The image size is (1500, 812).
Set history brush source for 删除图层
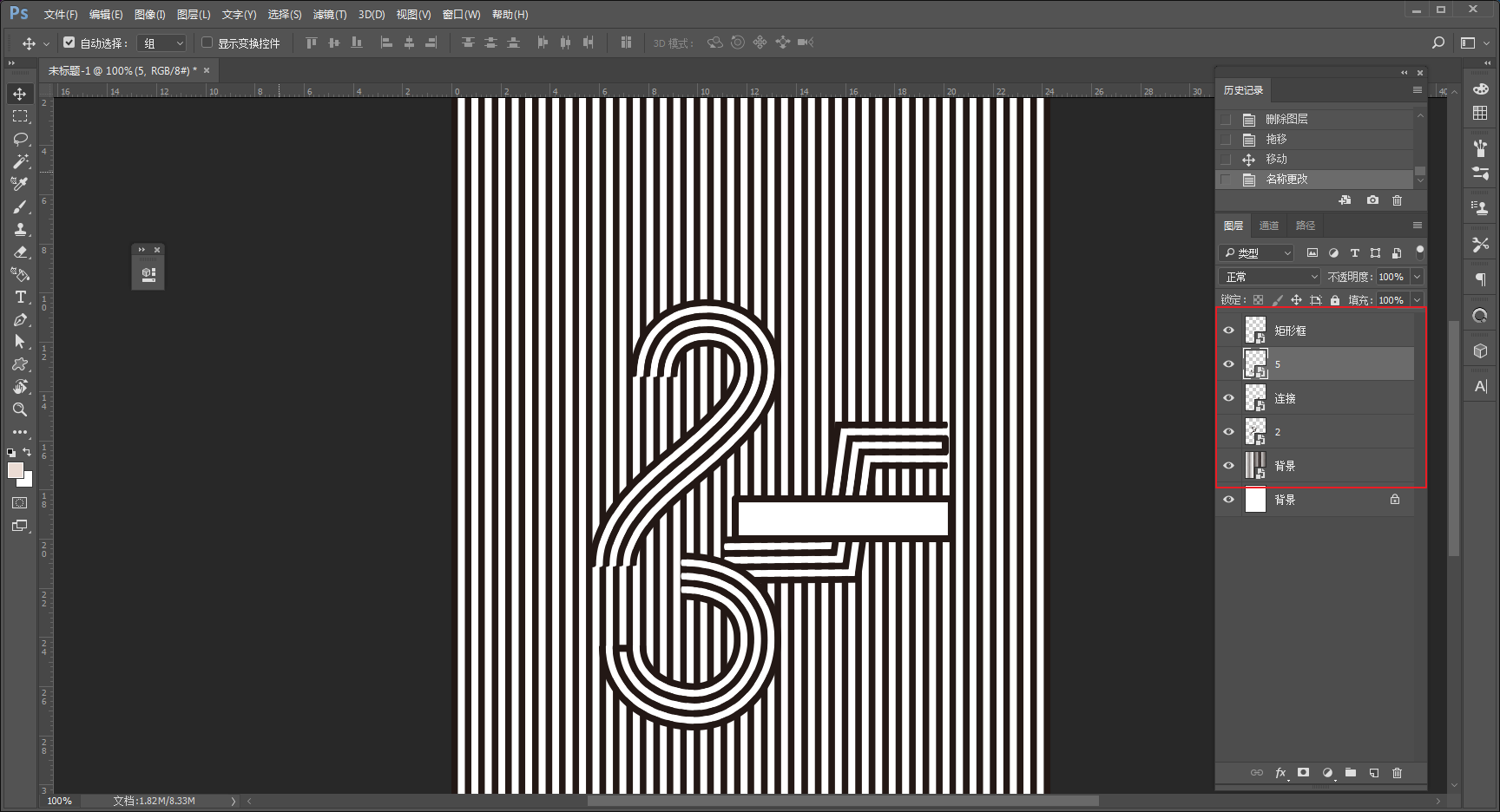[1226, 119]
